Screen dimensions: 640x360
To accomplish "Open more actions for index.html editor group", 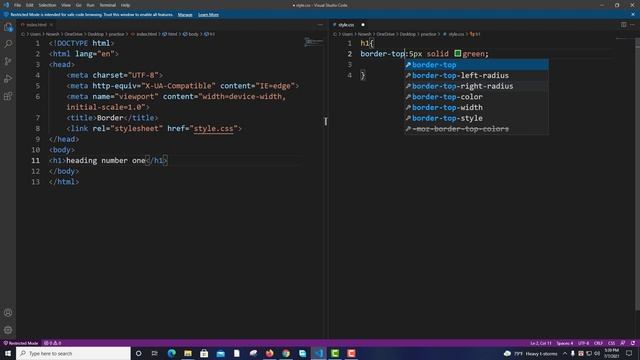I will [x=320, y=25].
